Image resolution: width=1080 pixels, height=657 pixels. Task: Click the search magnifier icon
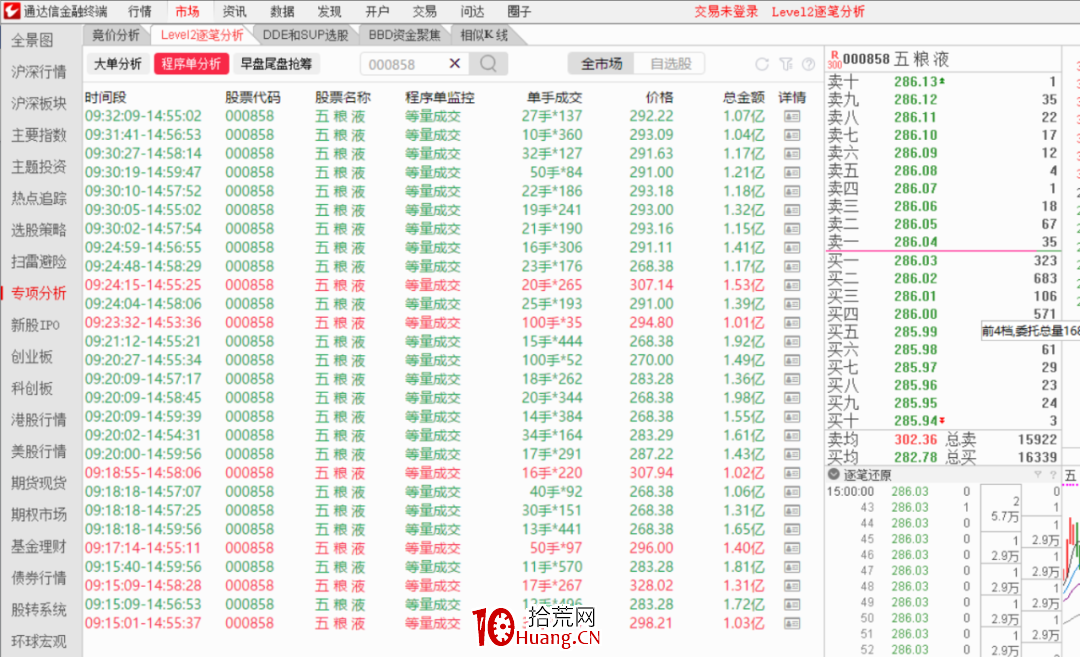tap(488, 64)
